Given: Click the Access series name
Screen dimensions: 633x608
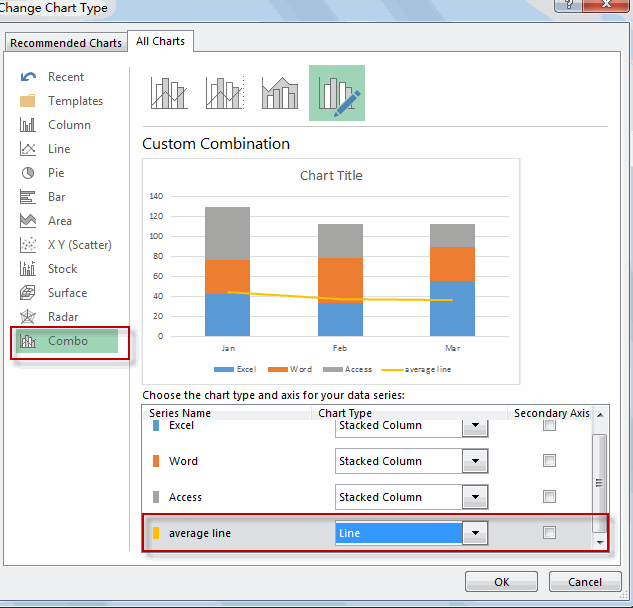Looking at the screenshot, I should pos(185,497).
